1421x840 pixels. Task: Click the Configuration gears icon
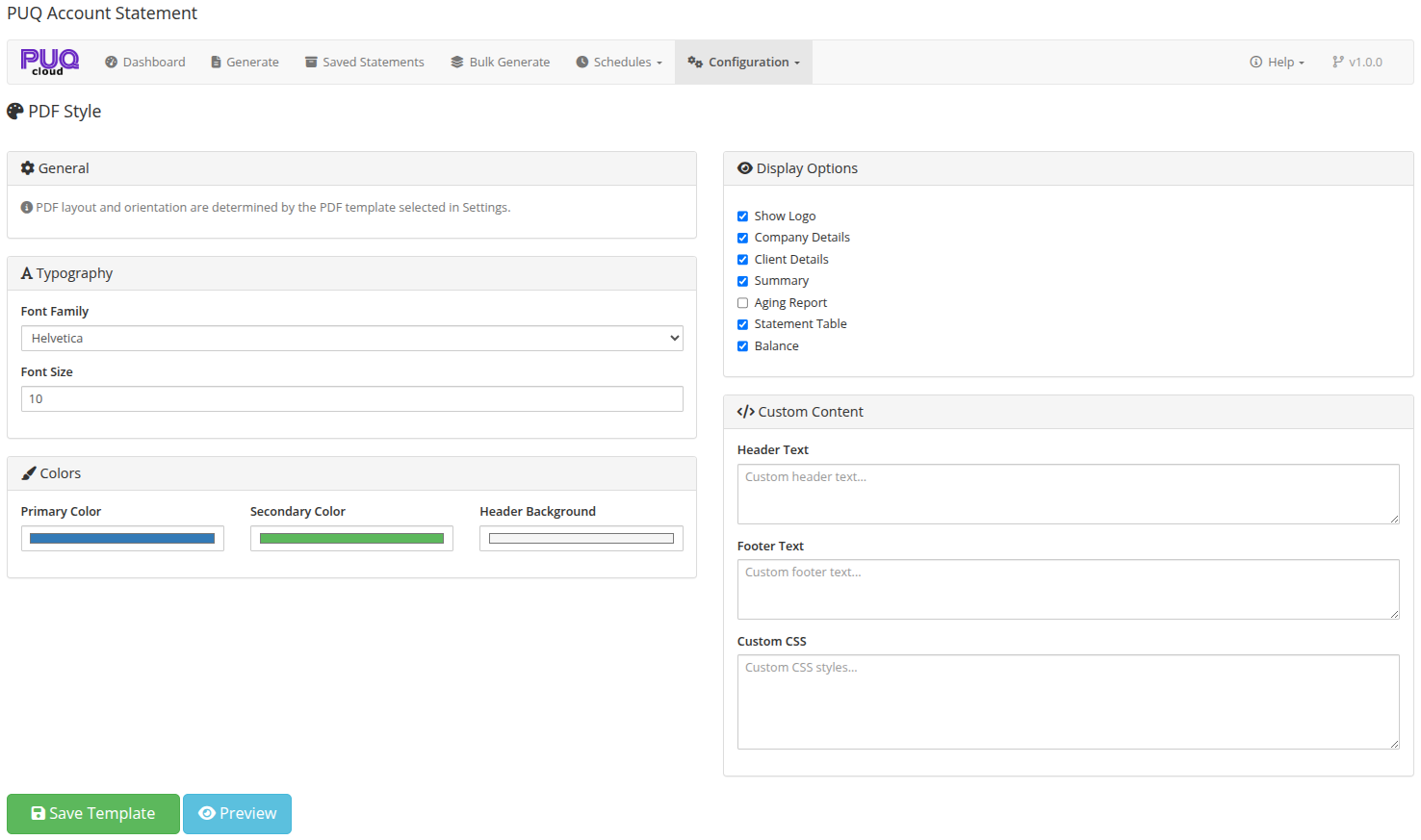pos(695,63)
